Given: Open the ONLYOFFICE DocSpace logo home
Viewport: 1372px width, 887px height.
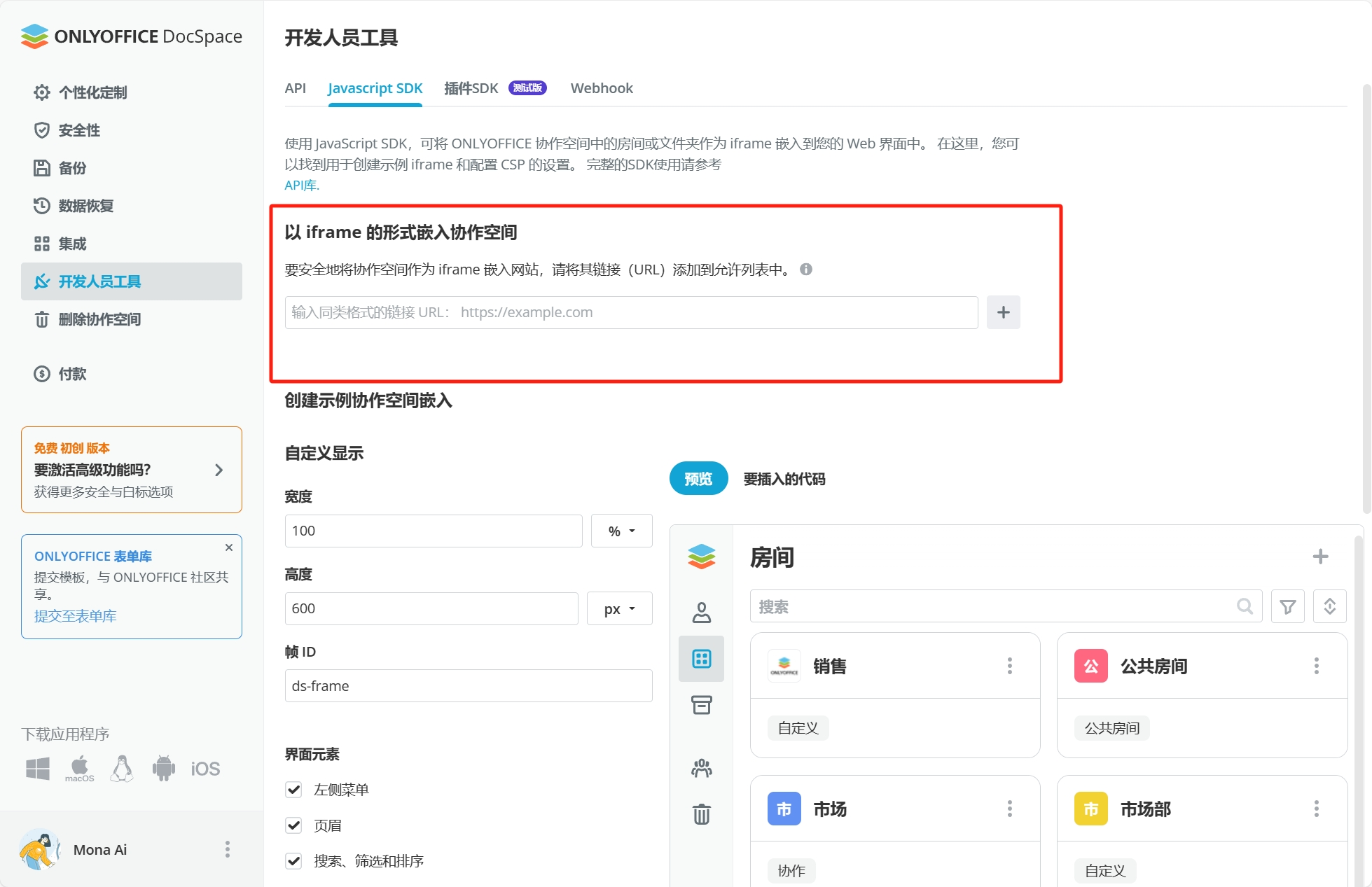Looking at the screenshot, I should pyautogui.click(x=132, y=36).
